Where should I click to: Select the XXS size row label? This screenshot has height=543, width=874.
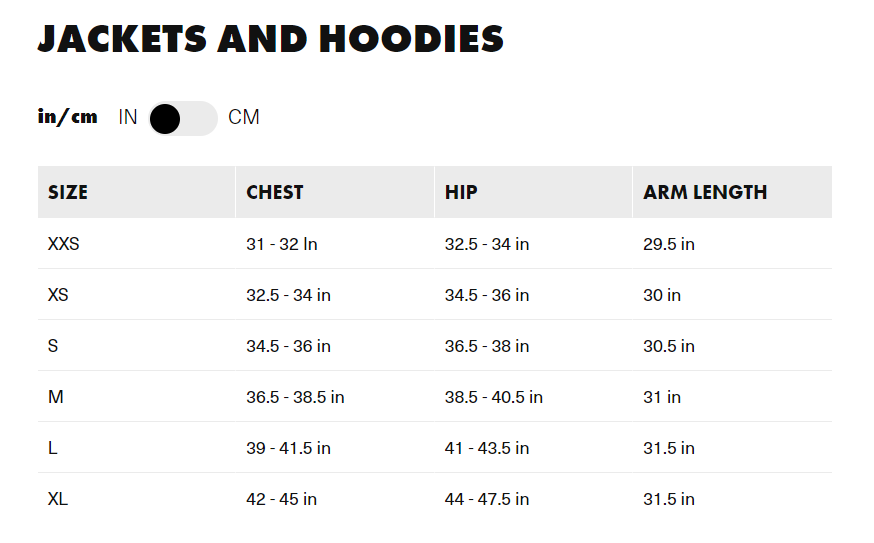64,244
